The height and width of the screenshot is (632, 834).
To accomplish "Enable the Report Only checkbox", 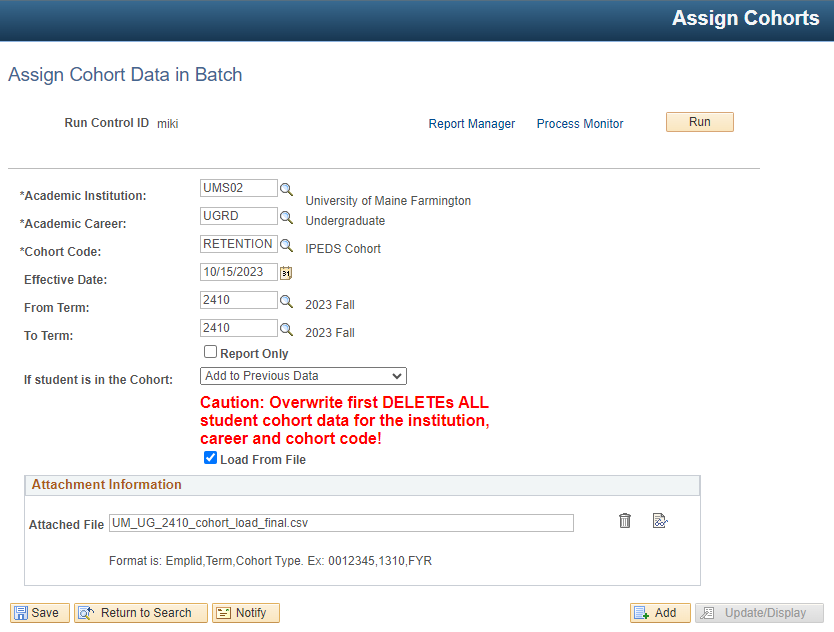I will tap(211, 352).
